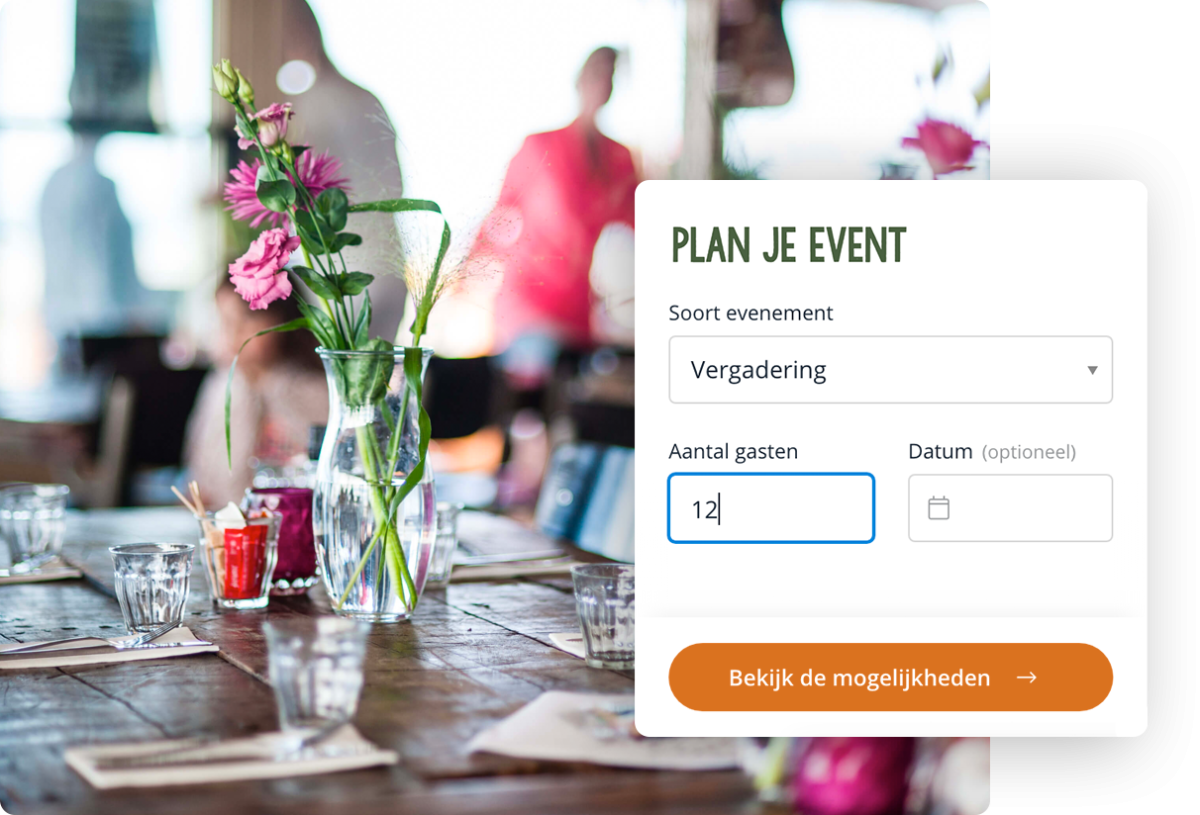
Task: Click the folded napkin on wooden table
Action: tap(228, 759)
